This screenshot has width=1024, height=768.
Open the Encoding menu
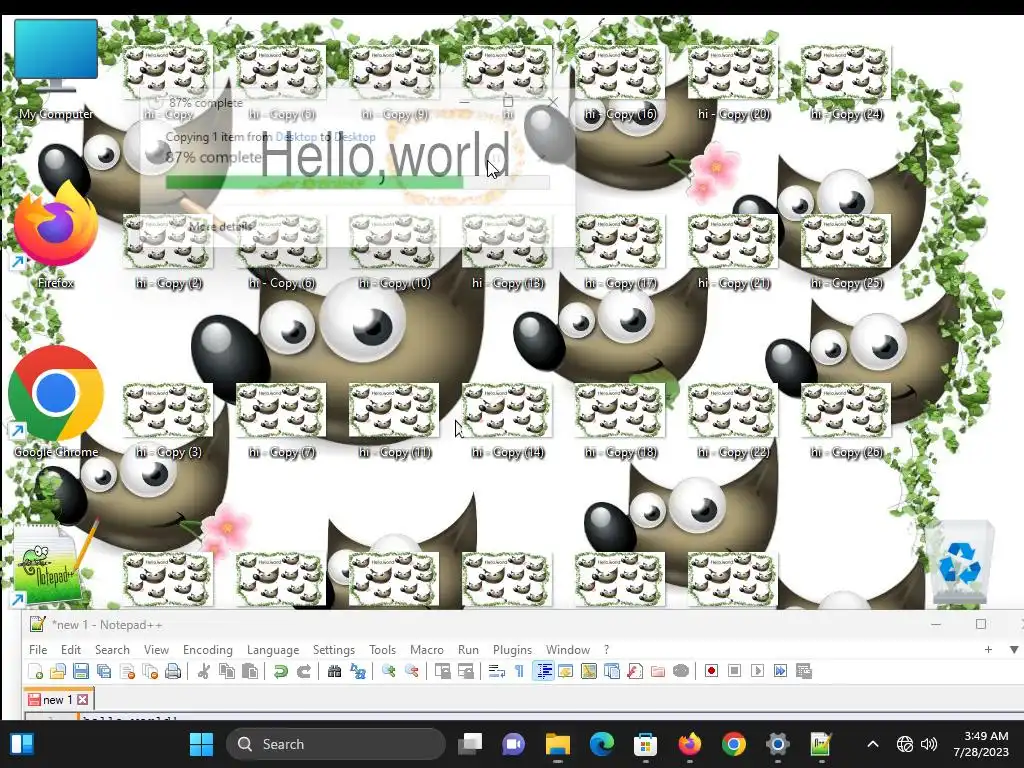208,650
